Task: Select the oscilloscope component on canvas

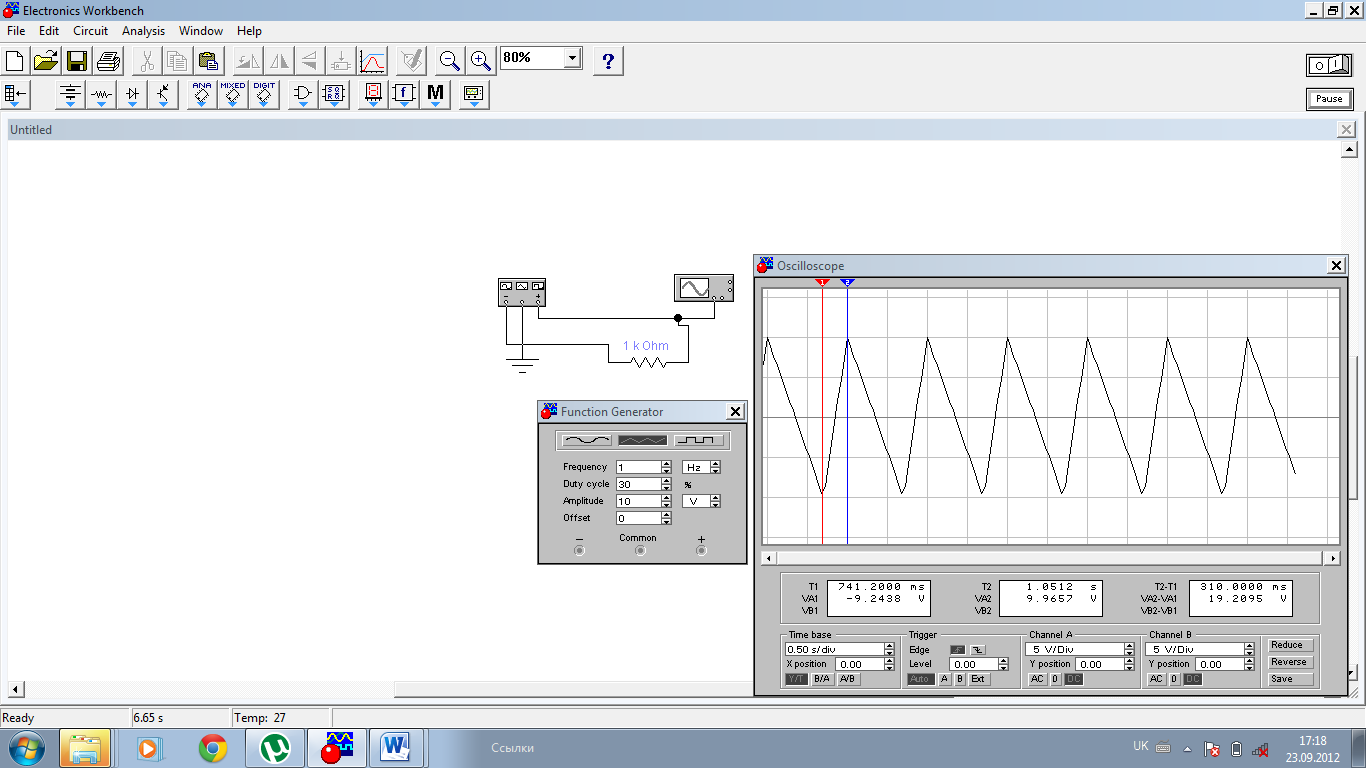Action: click(704, 288)
